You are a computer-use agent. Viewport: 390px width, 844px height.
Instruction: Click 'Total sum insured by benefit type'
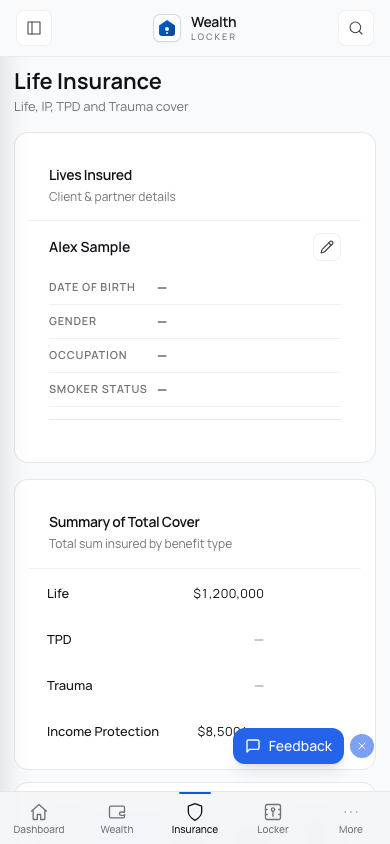pos(140,544)
